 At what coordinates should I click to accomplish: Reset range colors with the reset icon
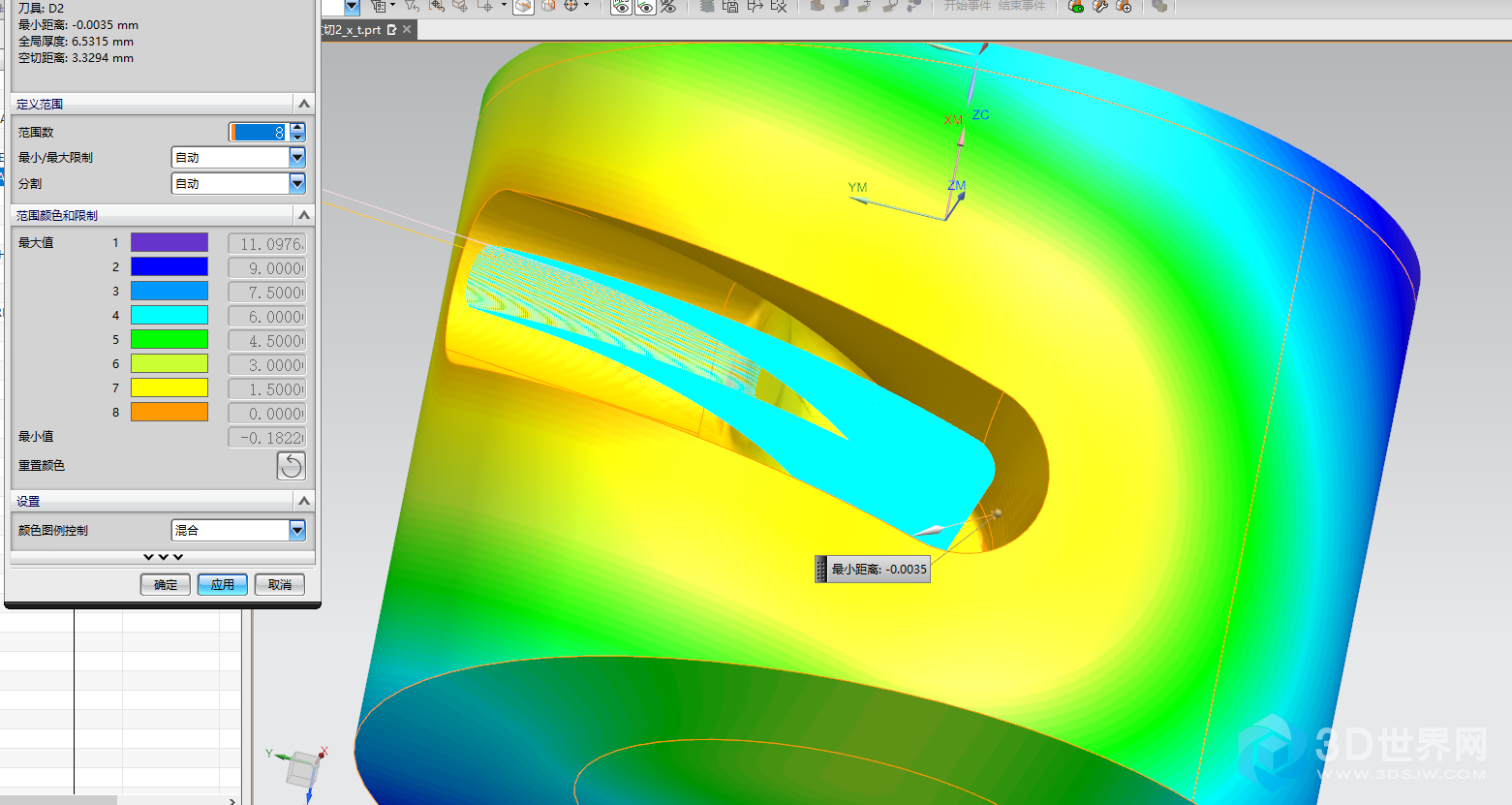291,466
